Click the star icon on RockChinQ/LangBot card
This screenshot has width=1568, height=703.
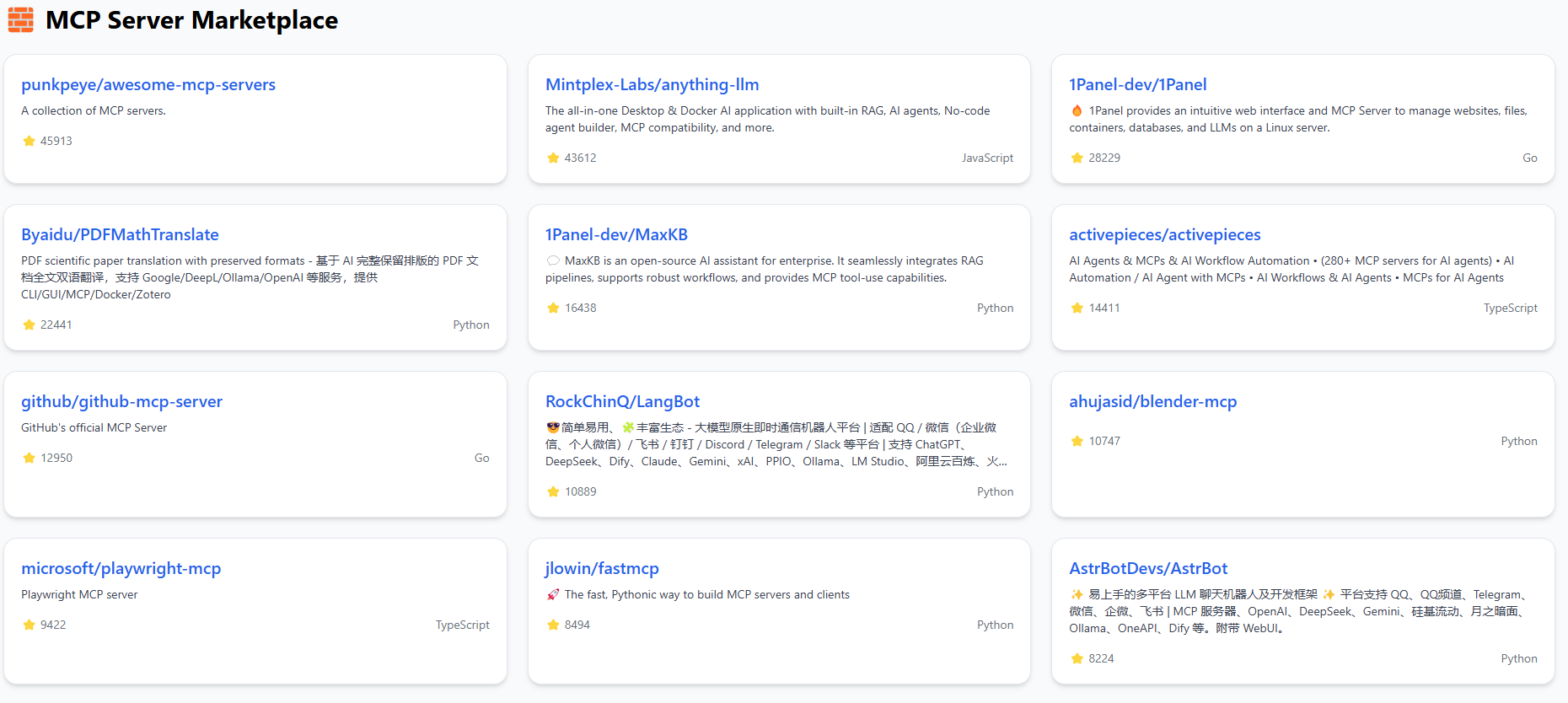553,491
